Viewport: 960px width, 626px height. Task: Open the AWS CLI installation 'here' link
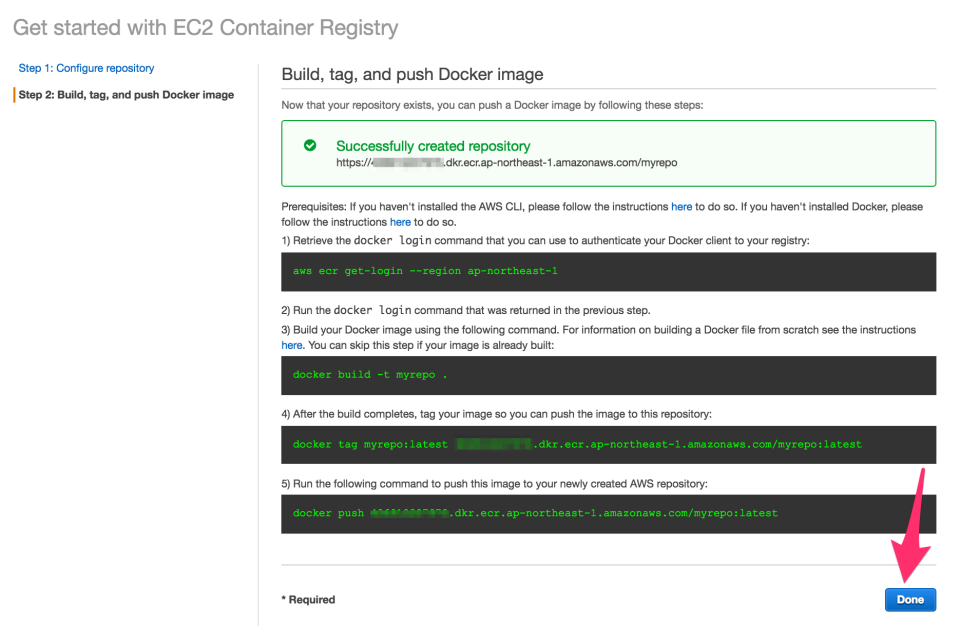click(x=682, y=206)
